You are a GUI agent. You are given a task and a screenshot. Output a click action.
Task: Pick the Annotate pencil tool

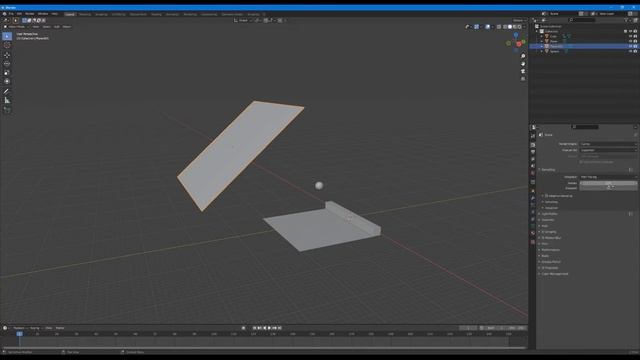click(x=7, y=91)
